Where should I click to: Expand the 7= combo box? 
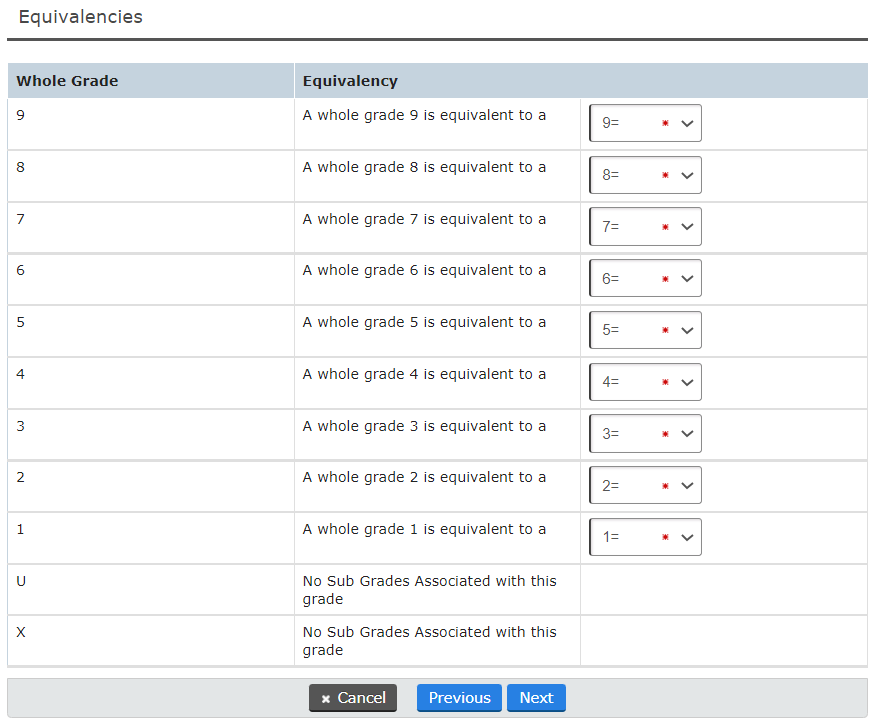[644, 226]
